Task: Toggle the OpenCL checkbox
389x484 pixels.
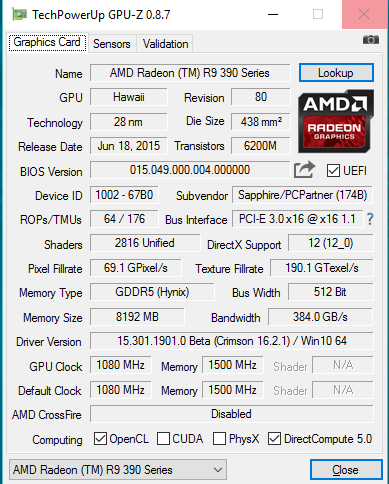Action: click(x=100, y=439)
